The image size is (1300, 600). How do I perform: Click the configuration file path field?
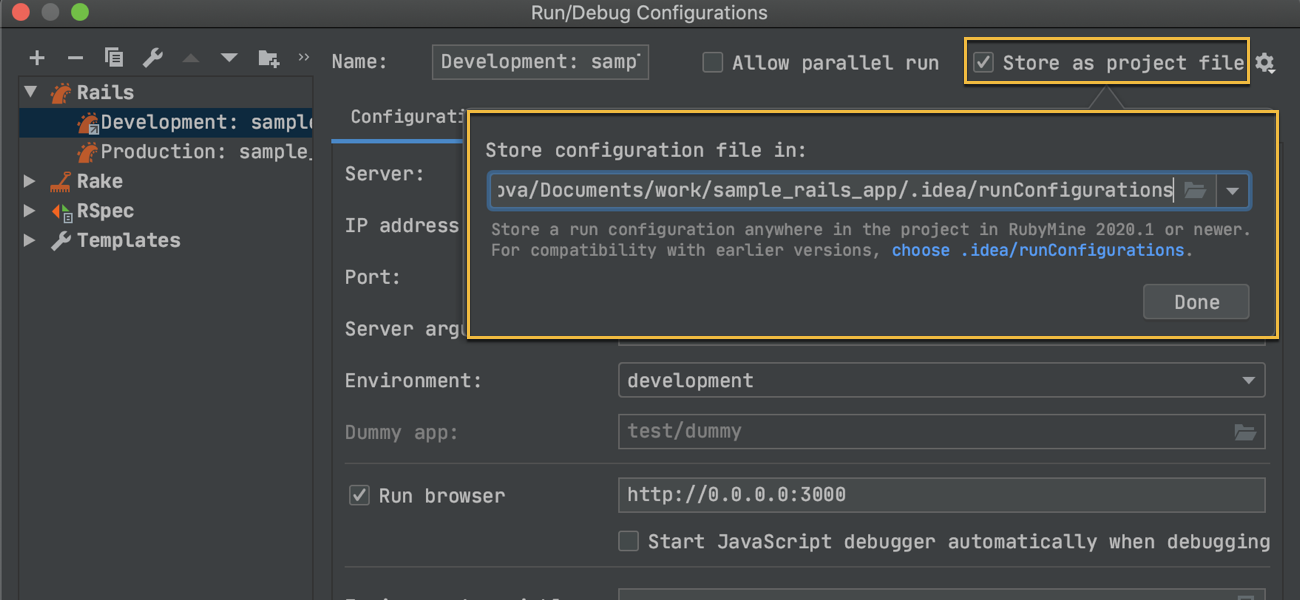click(835, 190)
